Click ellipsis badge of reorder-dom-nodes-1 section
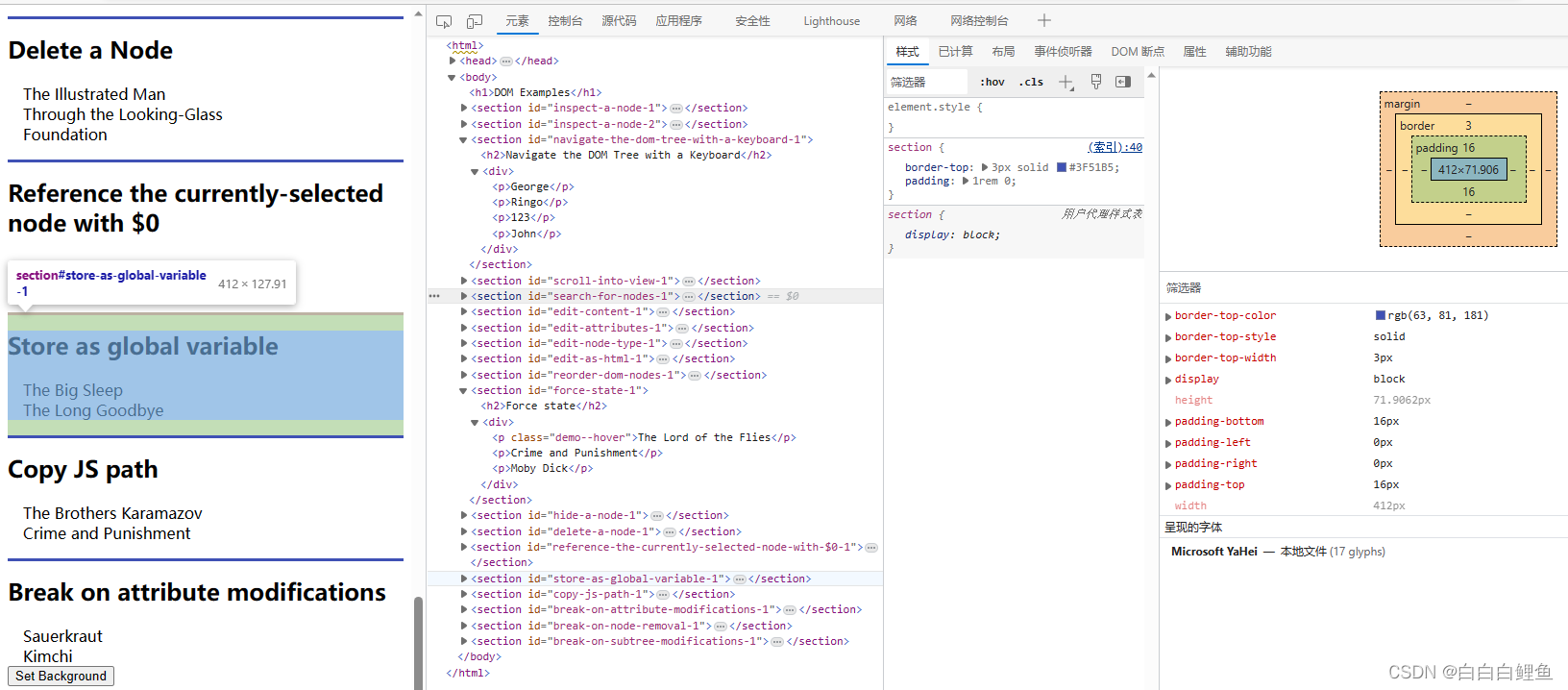Image resolution: width=1568 pixels, height=690 pixels. coord(695,376)
